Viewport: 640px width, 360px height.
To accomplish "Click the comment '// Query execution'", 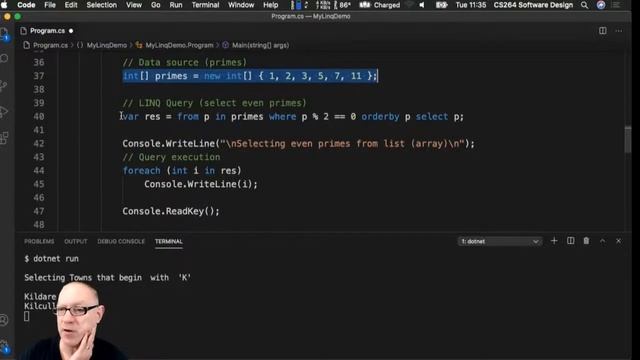I will point(171,157).
